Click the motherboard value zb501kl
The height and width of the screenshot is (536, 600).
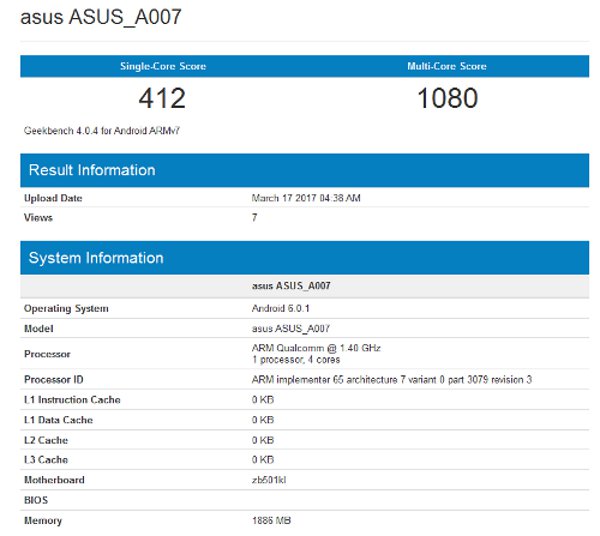click(x=269, y=480)
